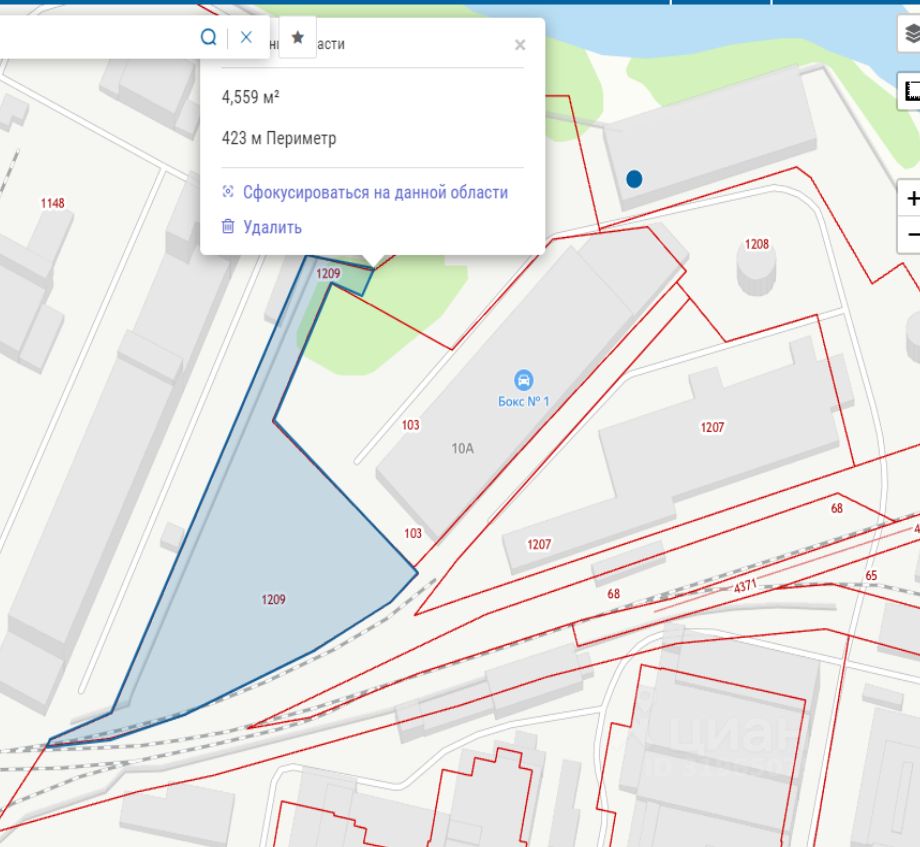This screenshot has height=847, width=920.
Task: Click the search magnifier icon
Action: pyautogui.click(x=208, y=37)
